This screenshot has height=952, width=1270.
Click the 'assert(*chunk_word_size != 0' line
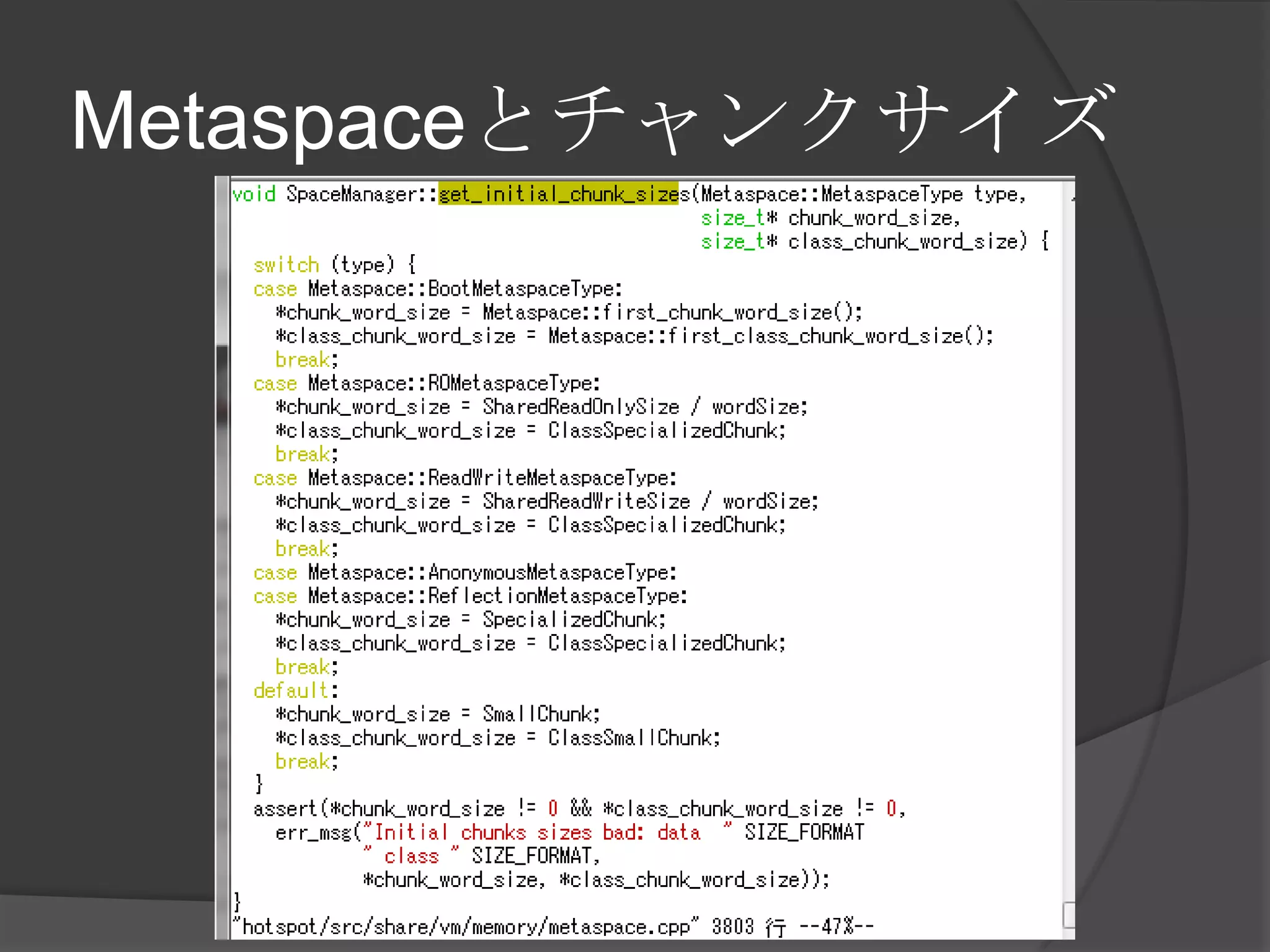(x=580, y=808)
